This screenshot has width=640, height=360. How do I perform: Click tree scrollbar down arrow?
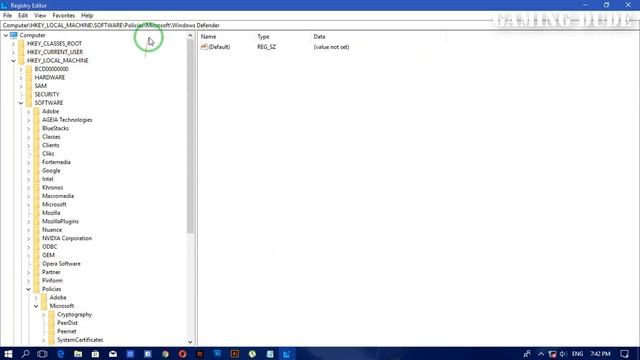(x=190, y=342)
